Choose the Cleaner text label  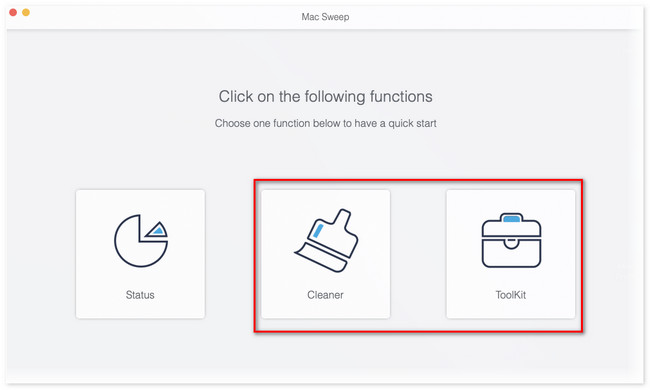click(x=325, y=295)
